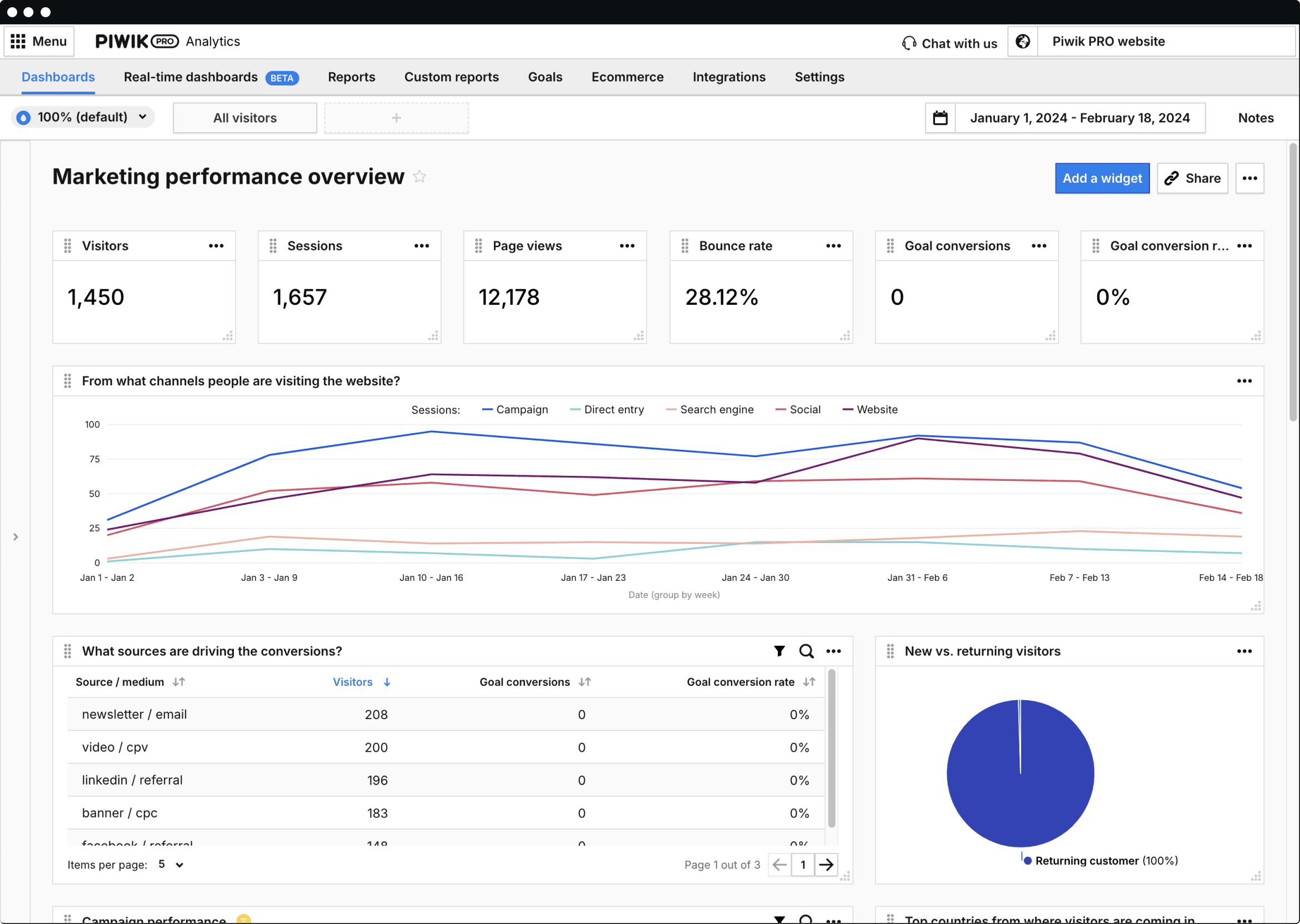Click the Share button
Viewport: 1300px width, 924px height.
(x=1192, y=178)
